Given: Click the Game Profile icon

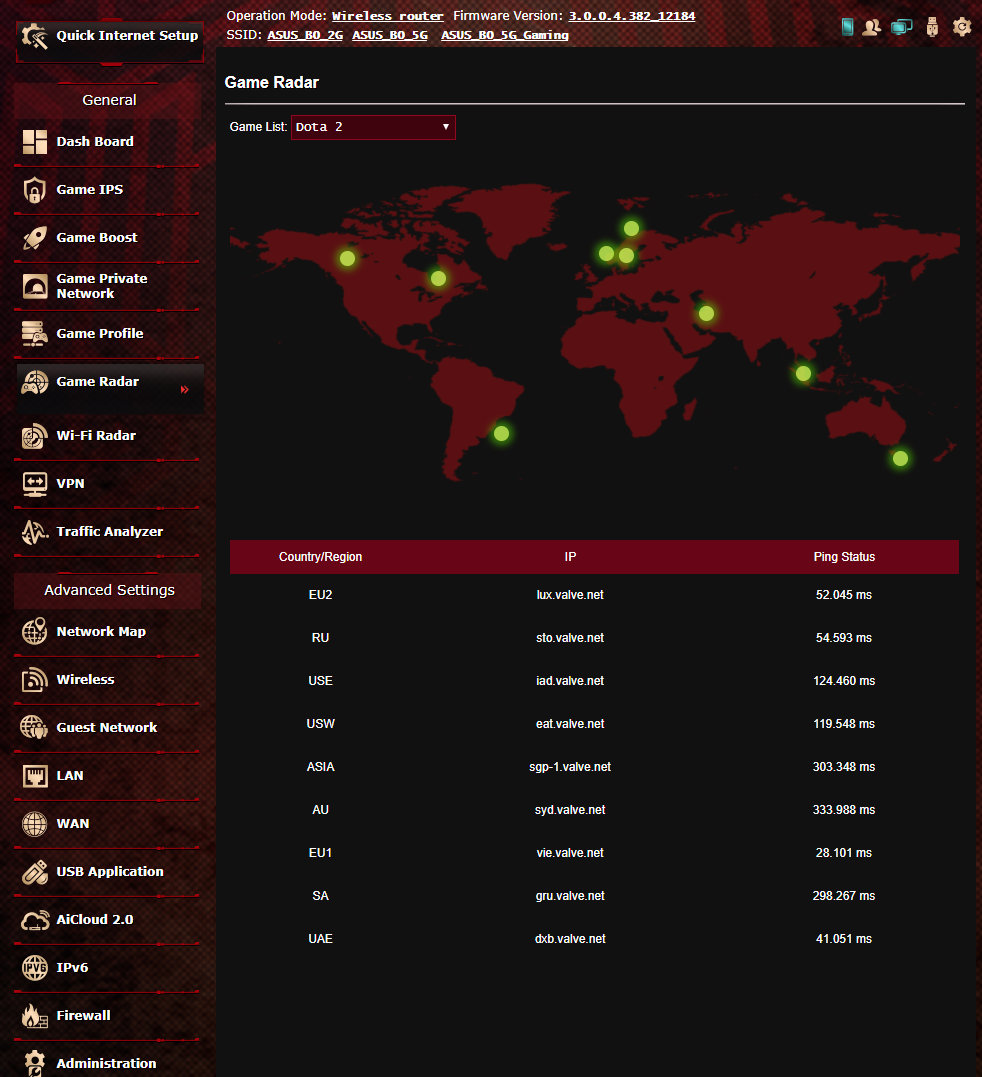Looking at the screenshot, I should pos(34,334).
